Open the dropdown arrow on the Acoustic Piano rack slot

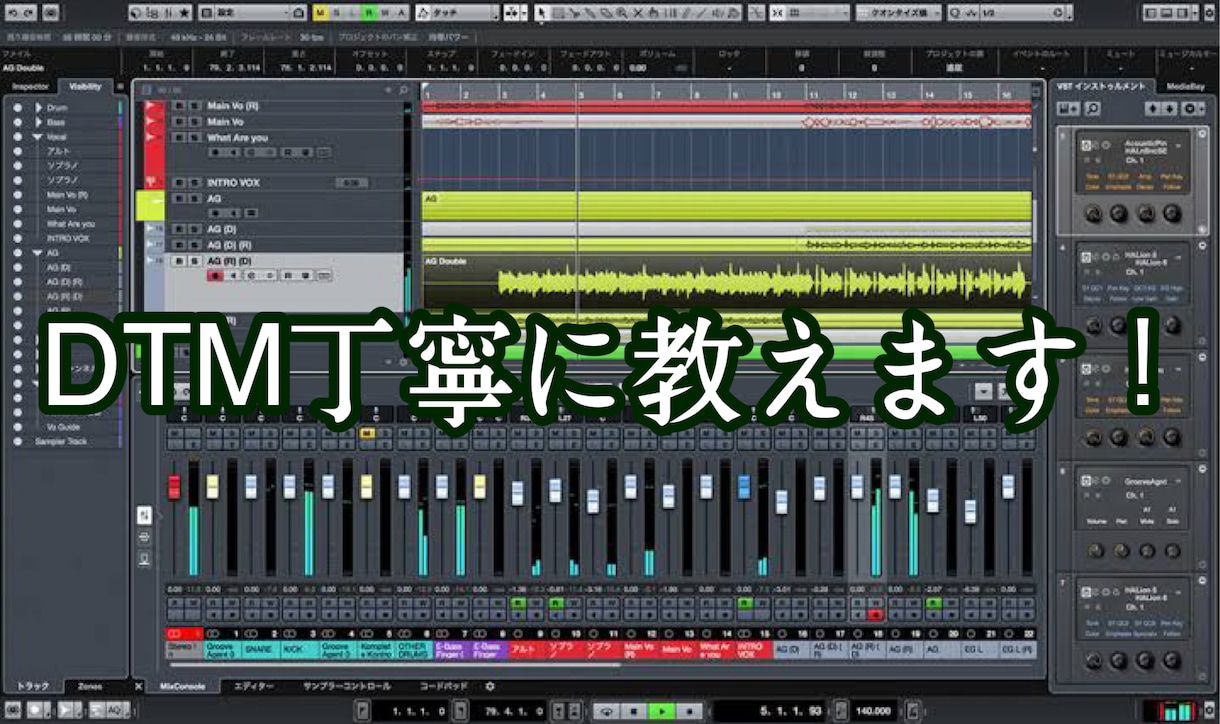[x=1177, y=146]
